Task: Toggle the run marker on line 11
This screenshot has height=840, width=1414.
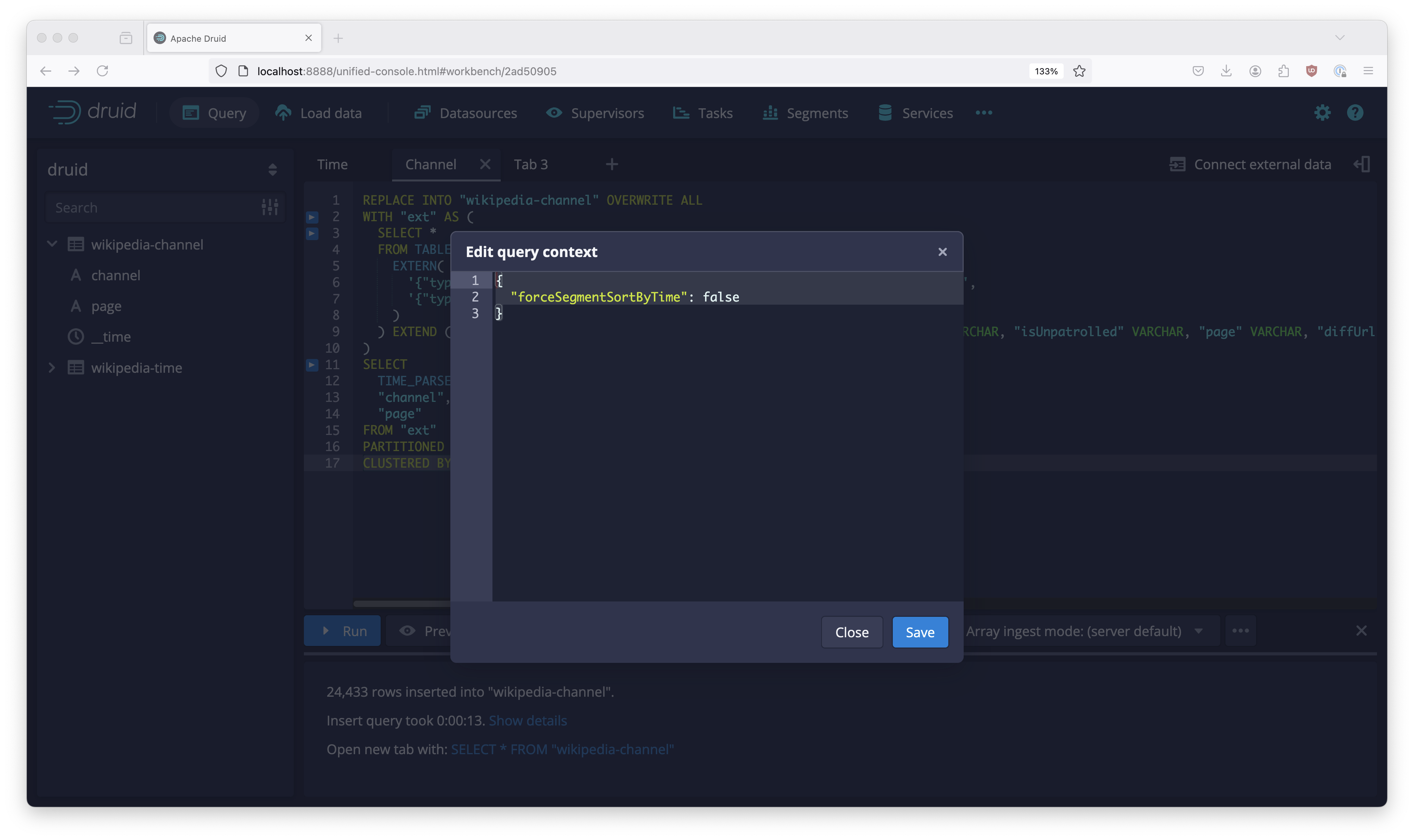Action: coord(312,365)
